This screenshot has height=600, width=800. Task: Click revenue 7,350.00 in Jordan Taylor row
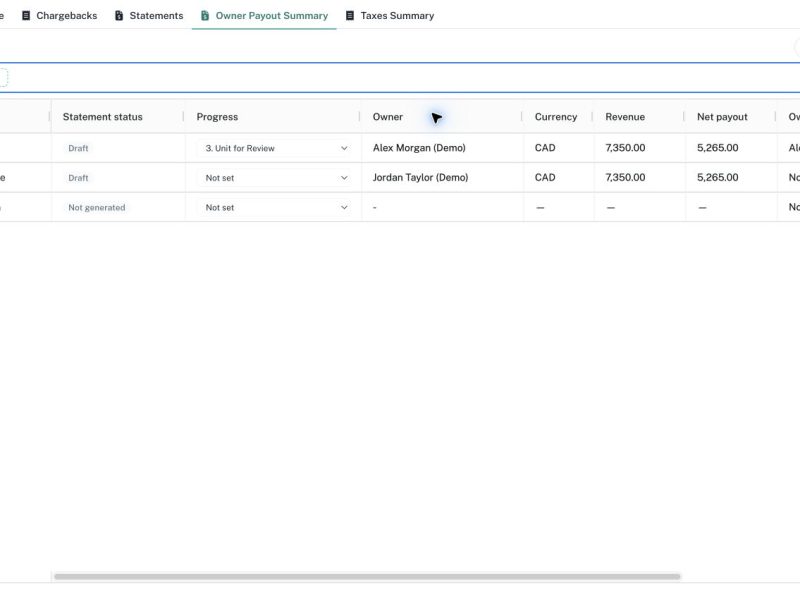tap(625, 178)
